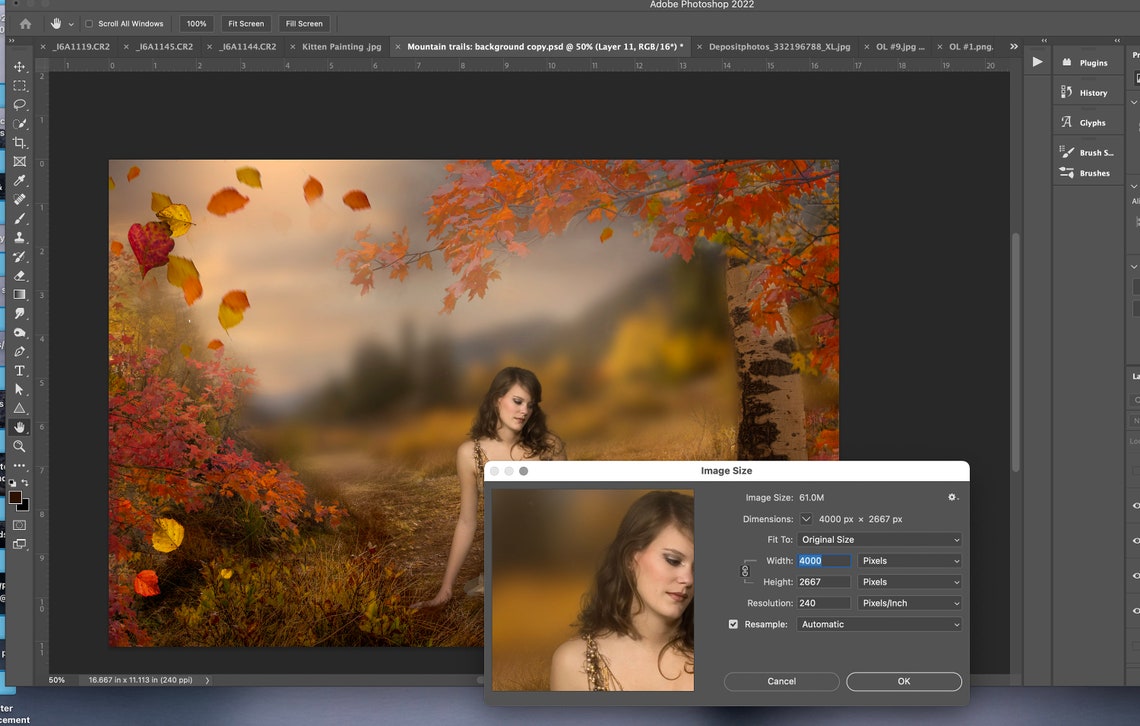
Task: Confirm resize with the OK button
Action: coord(903,681)
